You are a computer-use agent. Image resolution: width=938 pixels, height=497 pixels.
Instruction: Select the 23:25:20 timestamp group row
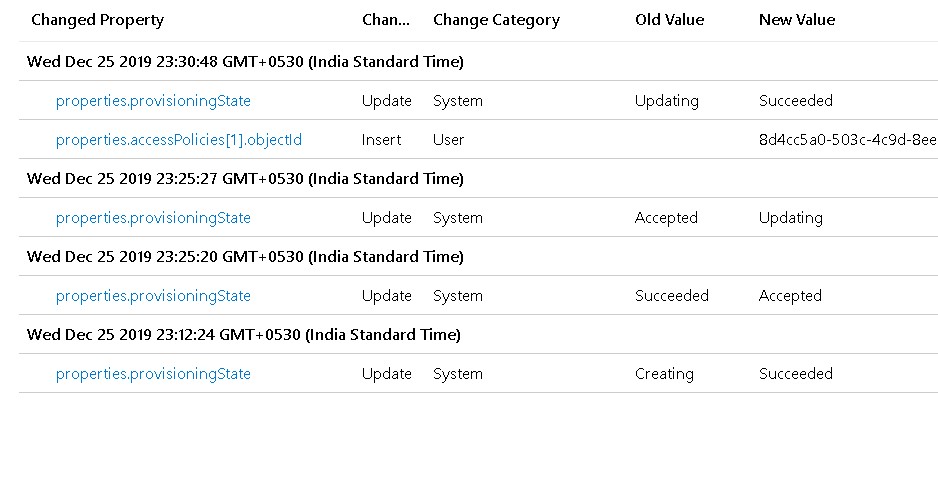479,257
